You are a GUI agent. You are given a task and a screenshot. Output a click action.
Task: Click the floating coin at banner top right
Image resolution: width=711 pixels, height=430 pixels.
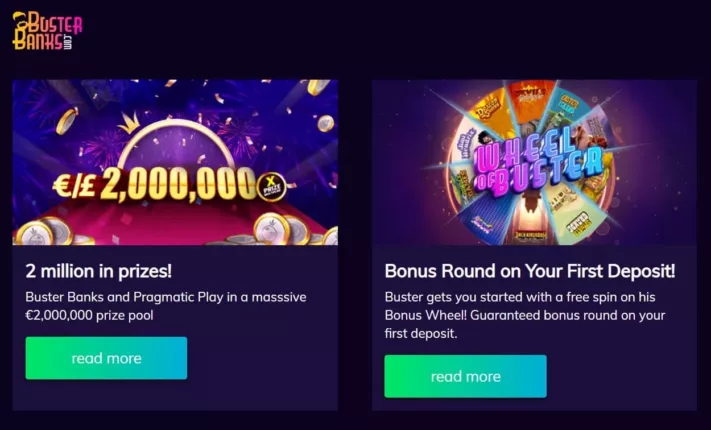[x=317, y=87]
